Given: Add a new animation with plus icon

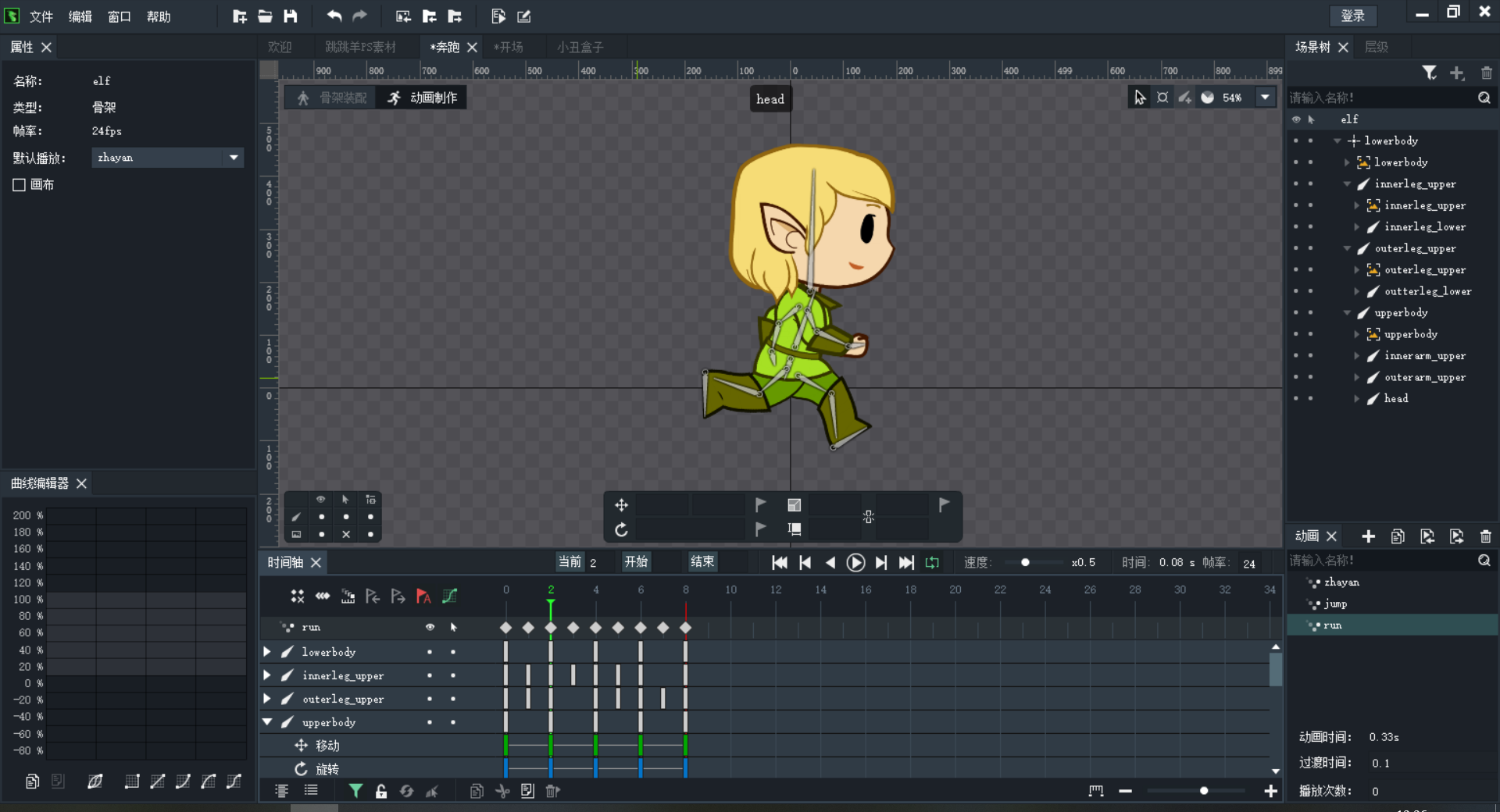Looking at the screenshot, I should coord(1368,536).
